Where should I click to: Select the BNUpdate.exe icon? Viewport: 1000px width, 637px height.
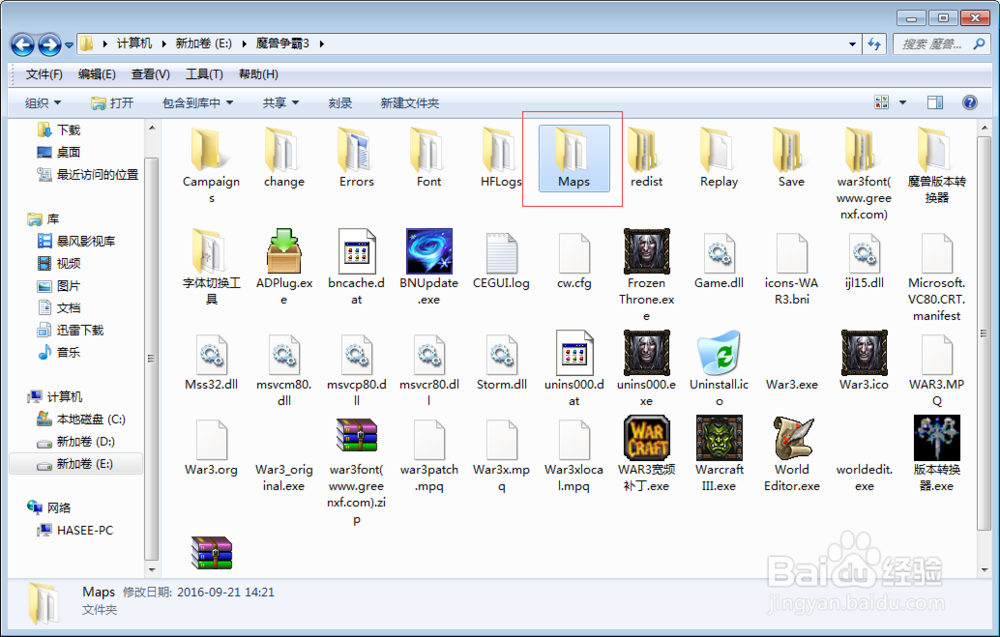(x=429, y=251)
